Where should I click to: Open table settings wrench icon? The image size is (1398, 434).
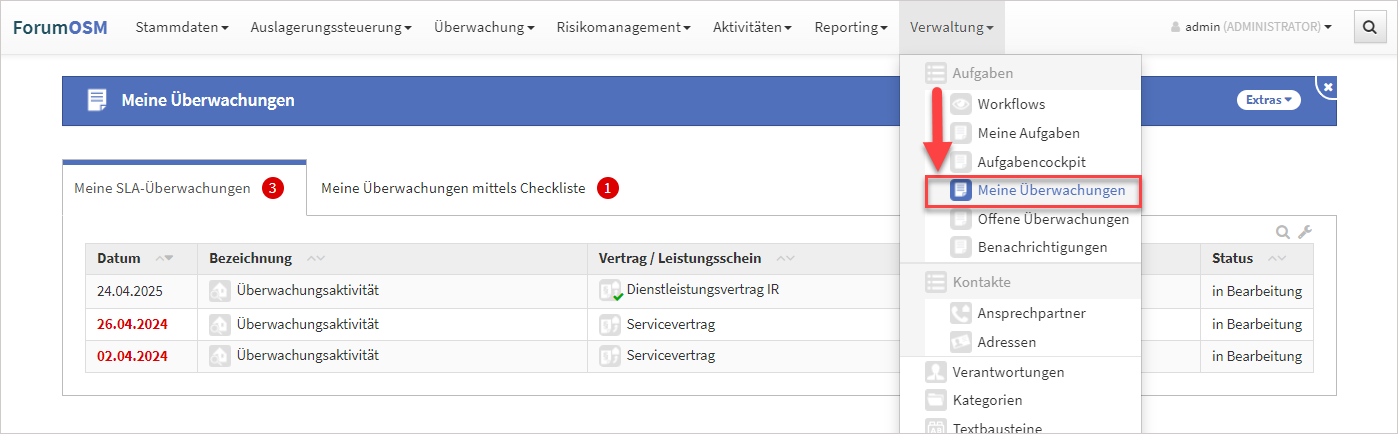coord(1304,232)
